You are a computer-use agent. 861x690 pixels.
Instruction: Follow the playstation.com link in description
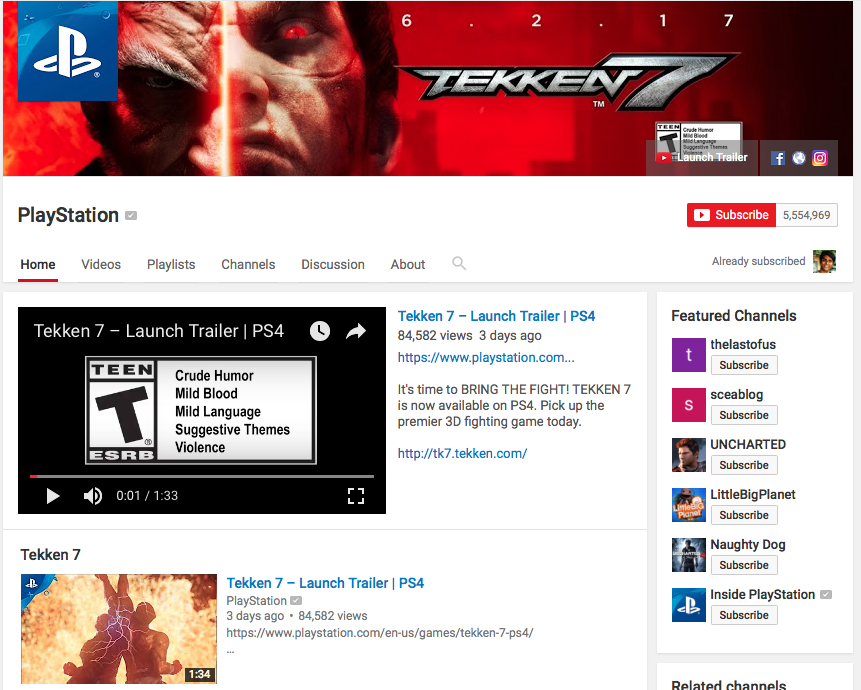[x=486, y=357]
